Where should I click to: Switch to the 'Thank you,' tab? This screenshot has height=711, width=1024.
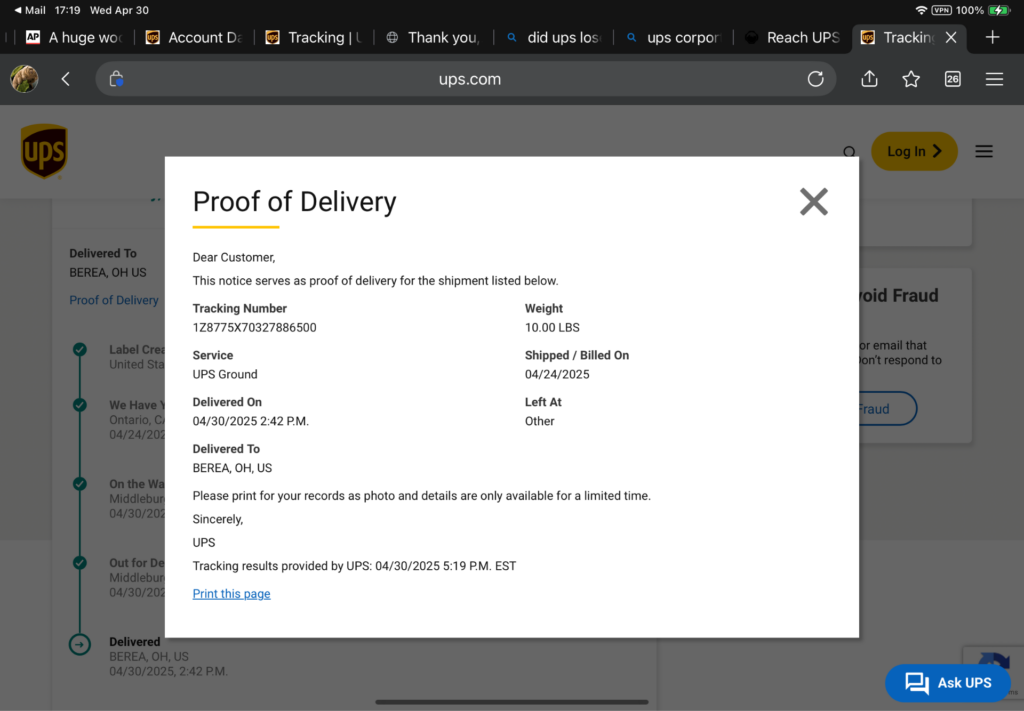pyautogui.click(x=434, y=37)
